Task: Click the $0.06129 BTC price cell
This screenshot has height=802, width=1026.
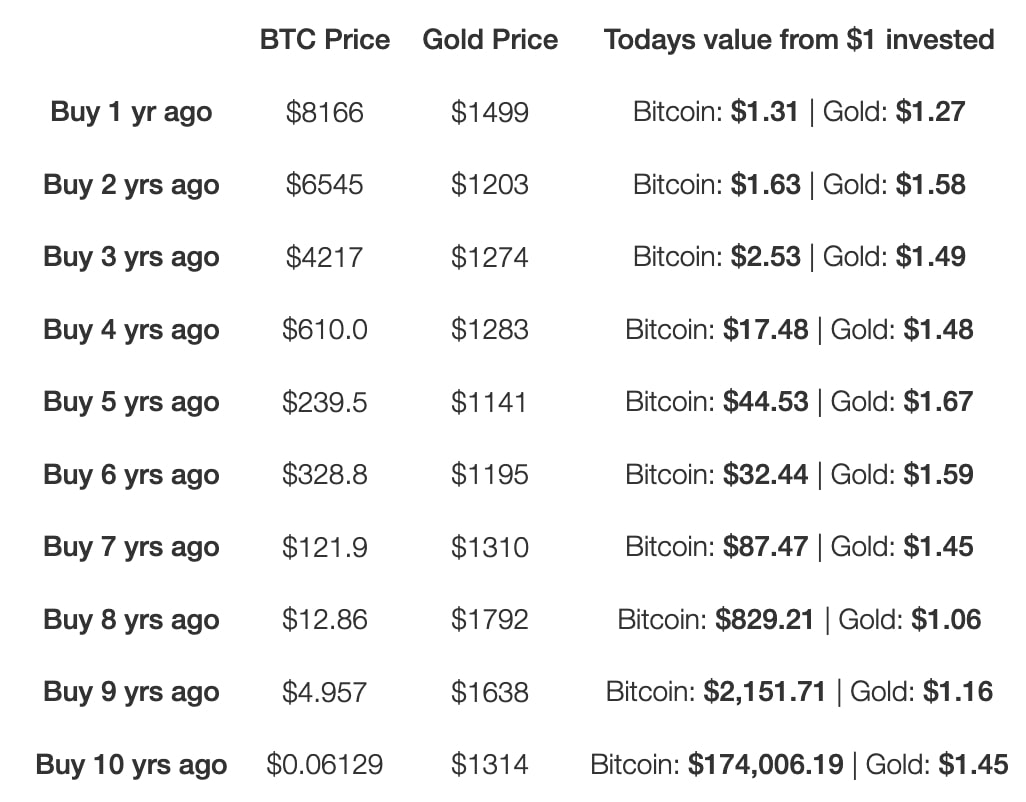Action: point(324,766)
